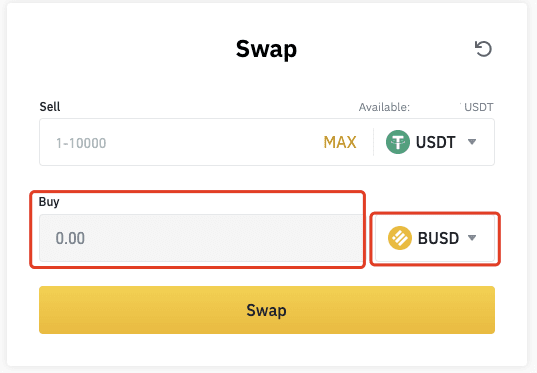Click MAX to sell full balance

[340, 142]
